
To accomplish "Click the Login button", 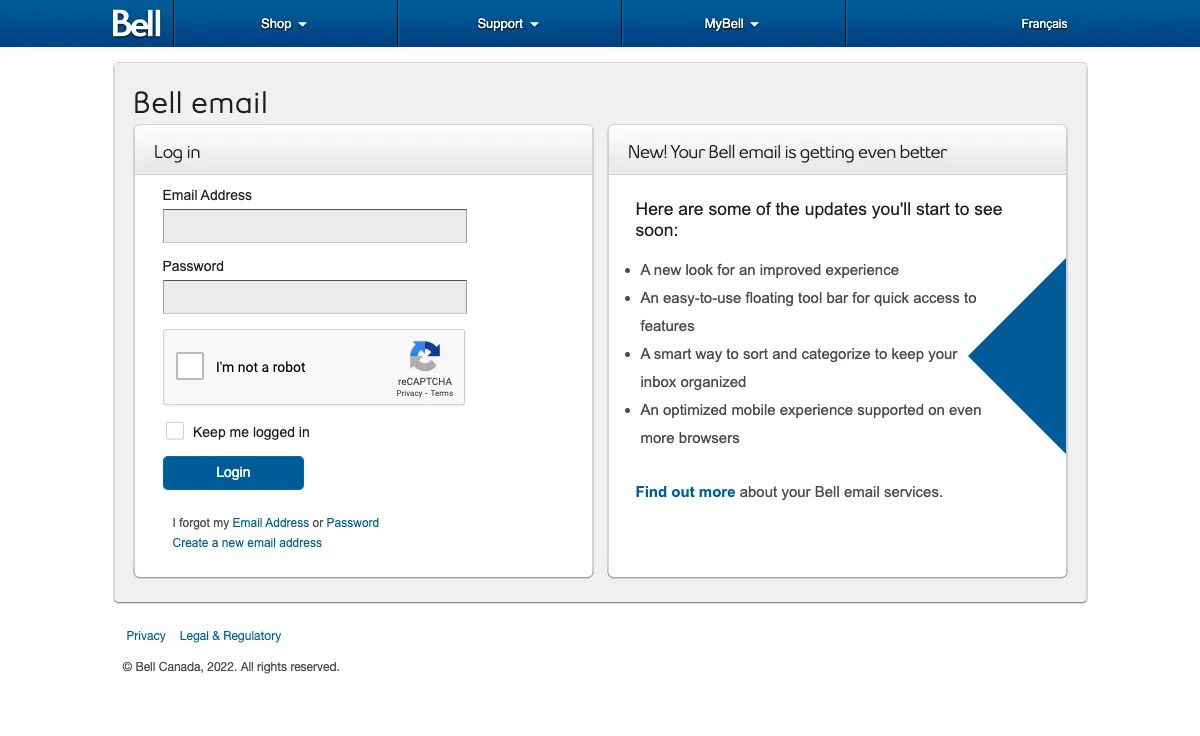I will point(233,473).
